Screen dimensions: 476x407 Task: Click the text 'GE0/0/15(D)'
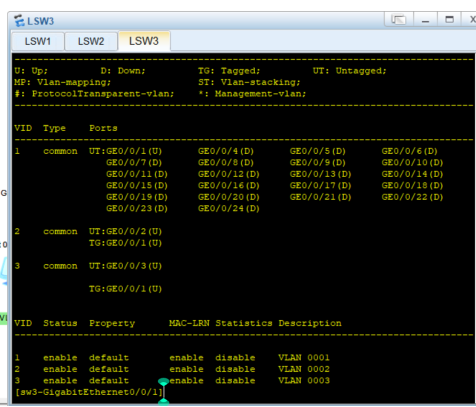[x=137, y=186]
